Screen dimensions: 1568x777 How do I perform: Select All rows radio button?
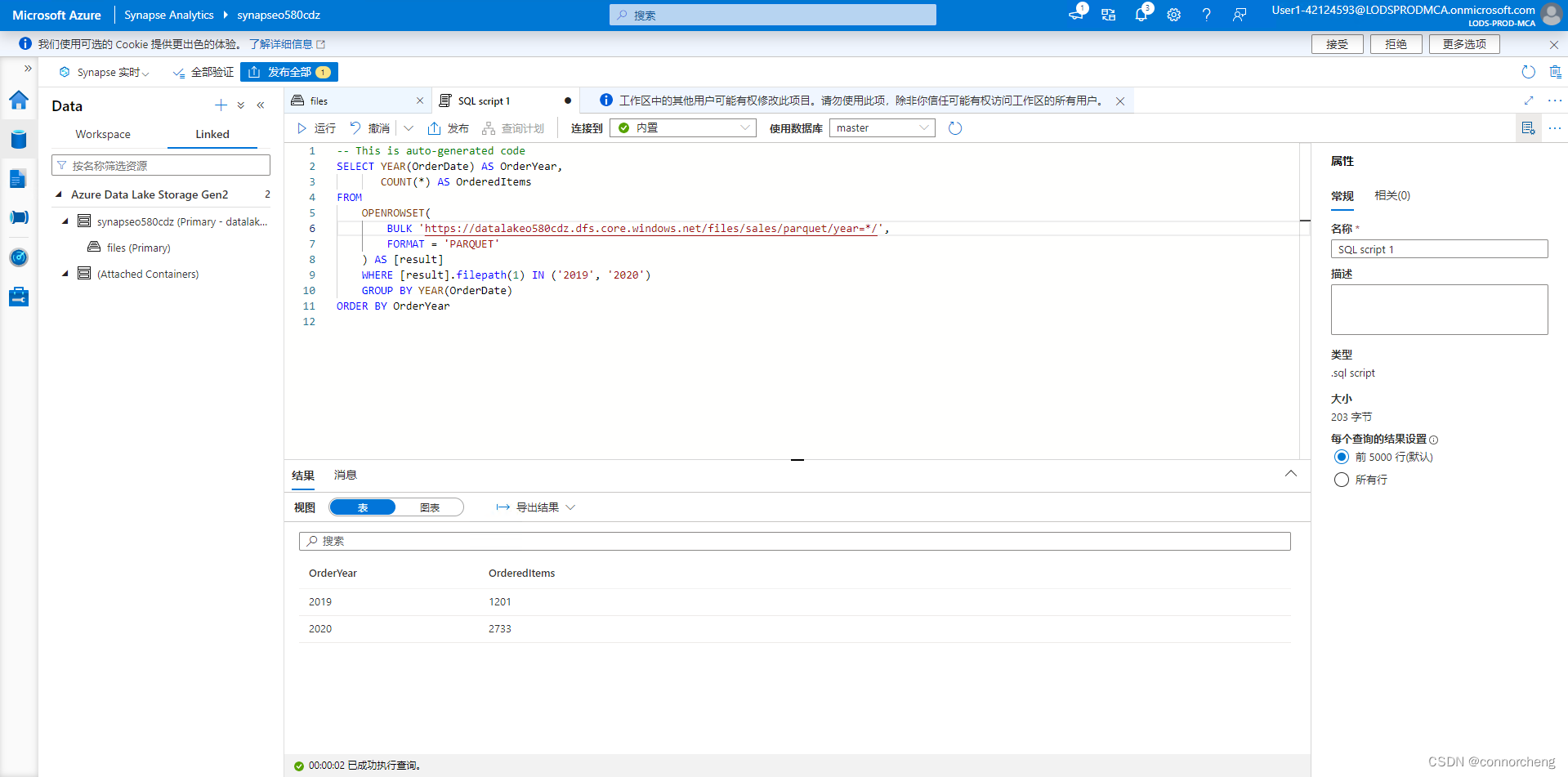(x=1341, y=480)
